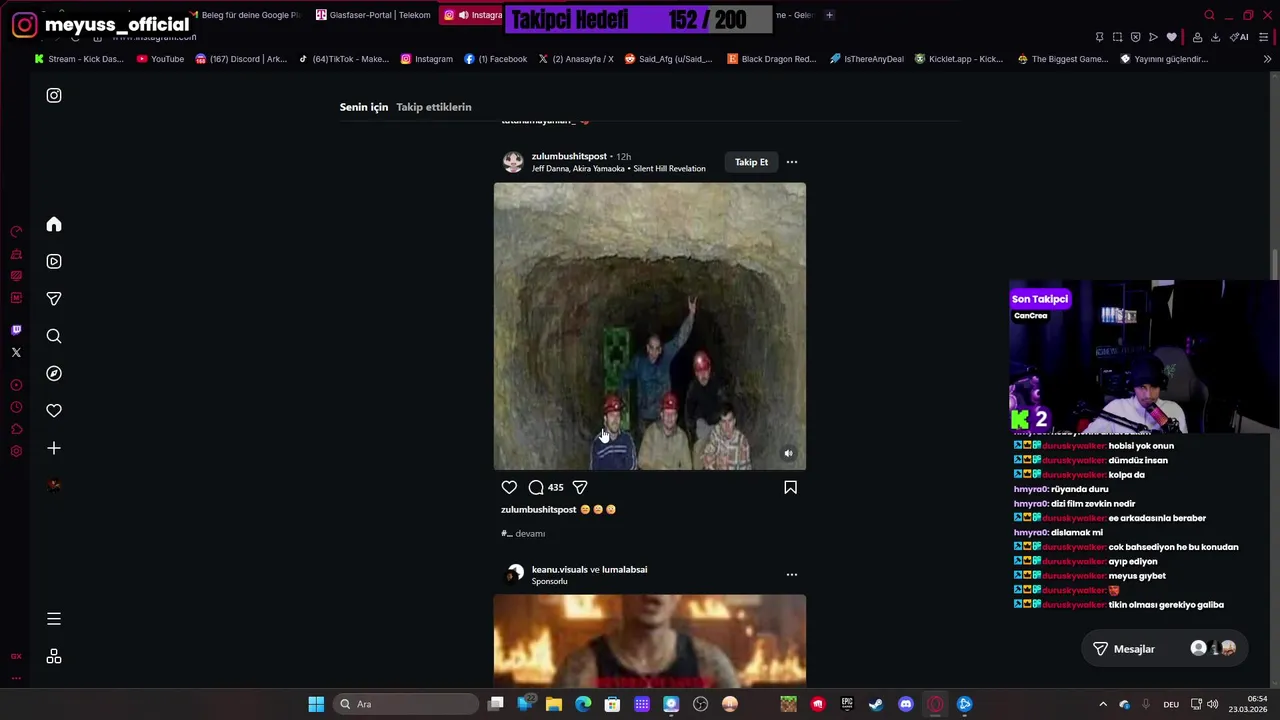The width and height of the screenshot is (1280, 720).
Task: Open the Stream - Kick Dashboard bookmark
Action: point(79,59)
